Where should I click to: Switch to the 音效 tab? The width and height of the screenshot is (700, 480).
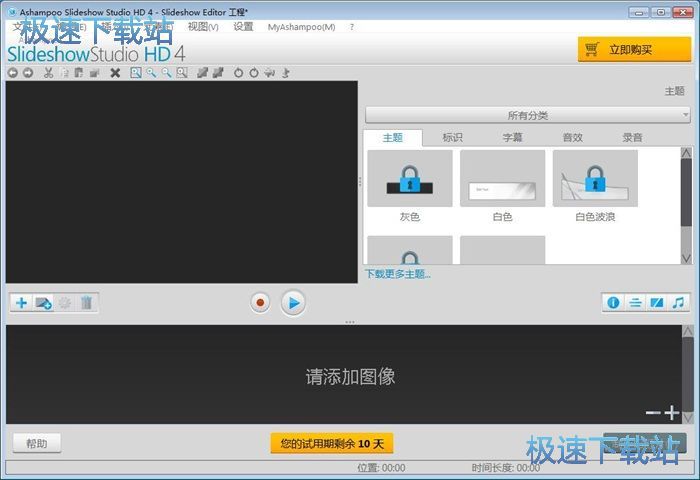click(x=572, y=138)
